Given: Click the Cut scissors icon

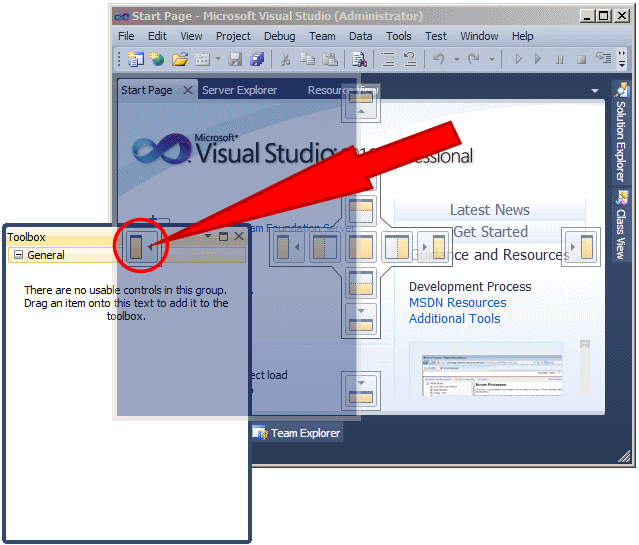Looking at the screenshot, I should tap(285, 59).
